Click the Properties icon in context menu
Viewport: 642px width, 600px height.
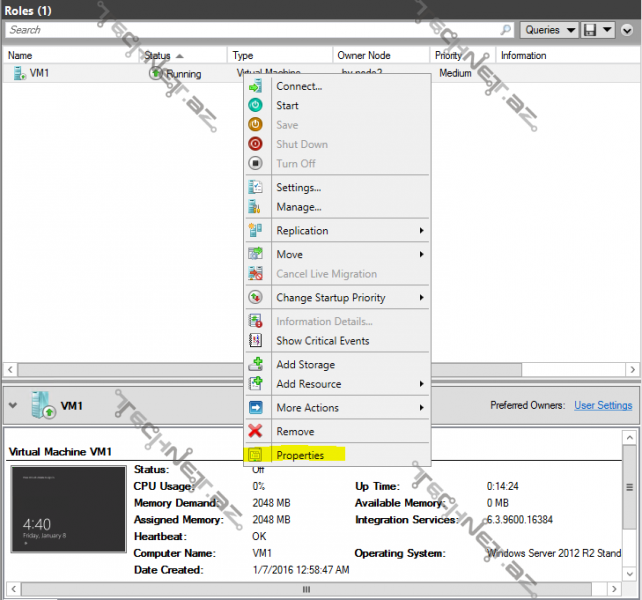(x=255, y=455)
